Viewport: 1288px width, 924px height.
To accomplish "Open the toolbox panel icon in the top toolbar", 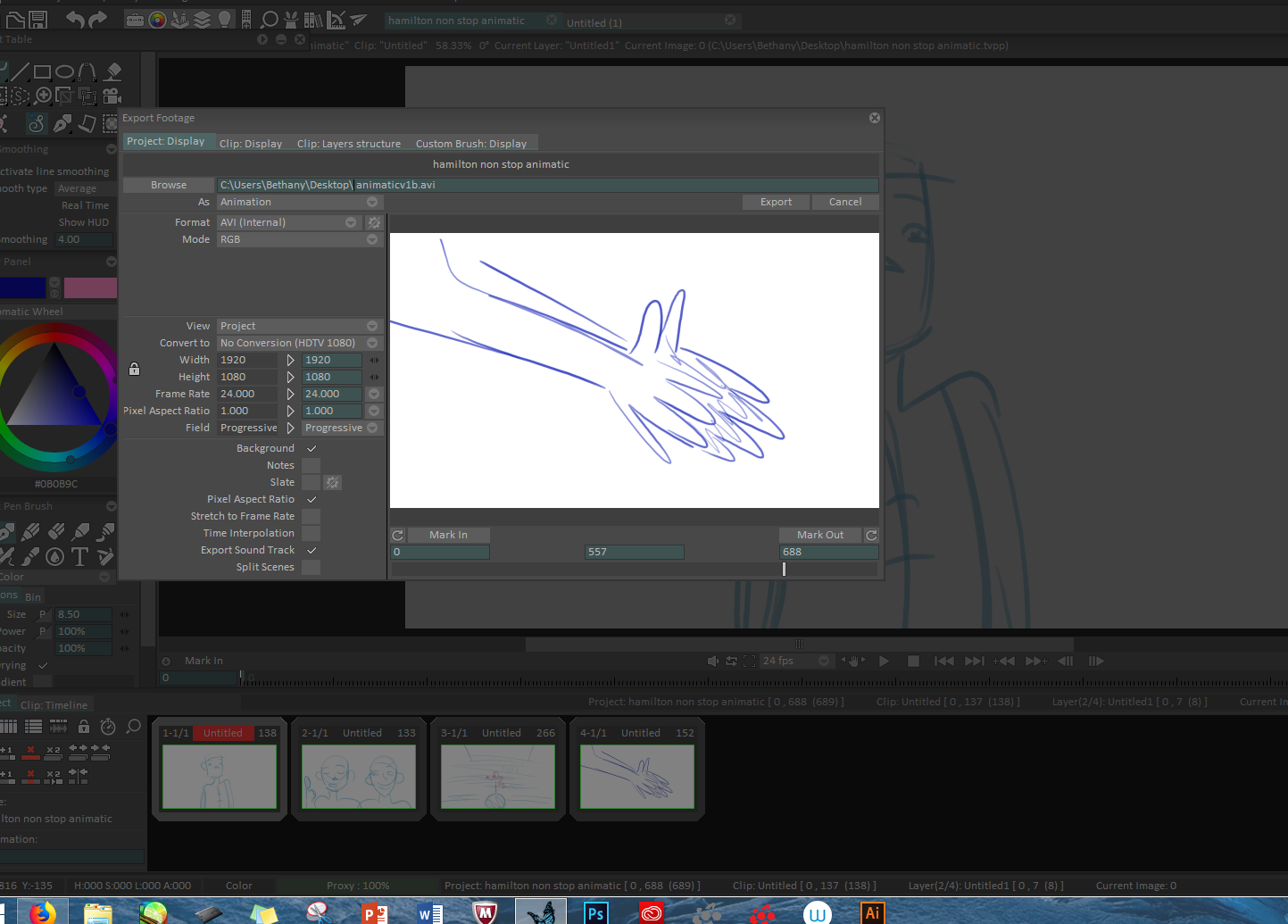I will (135, 20).
